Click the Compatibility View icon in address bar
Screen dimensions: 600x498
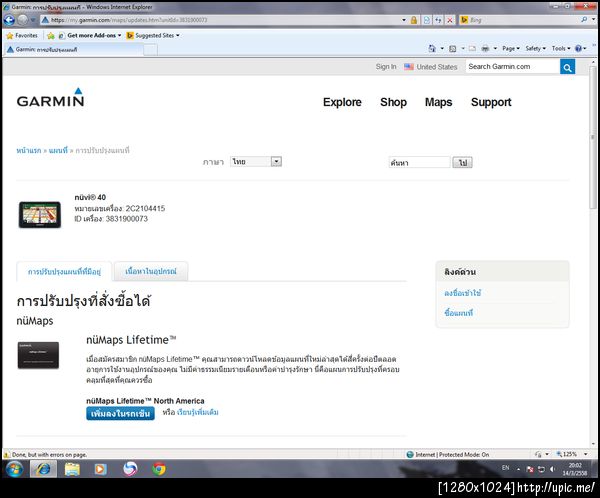(427, 20)
